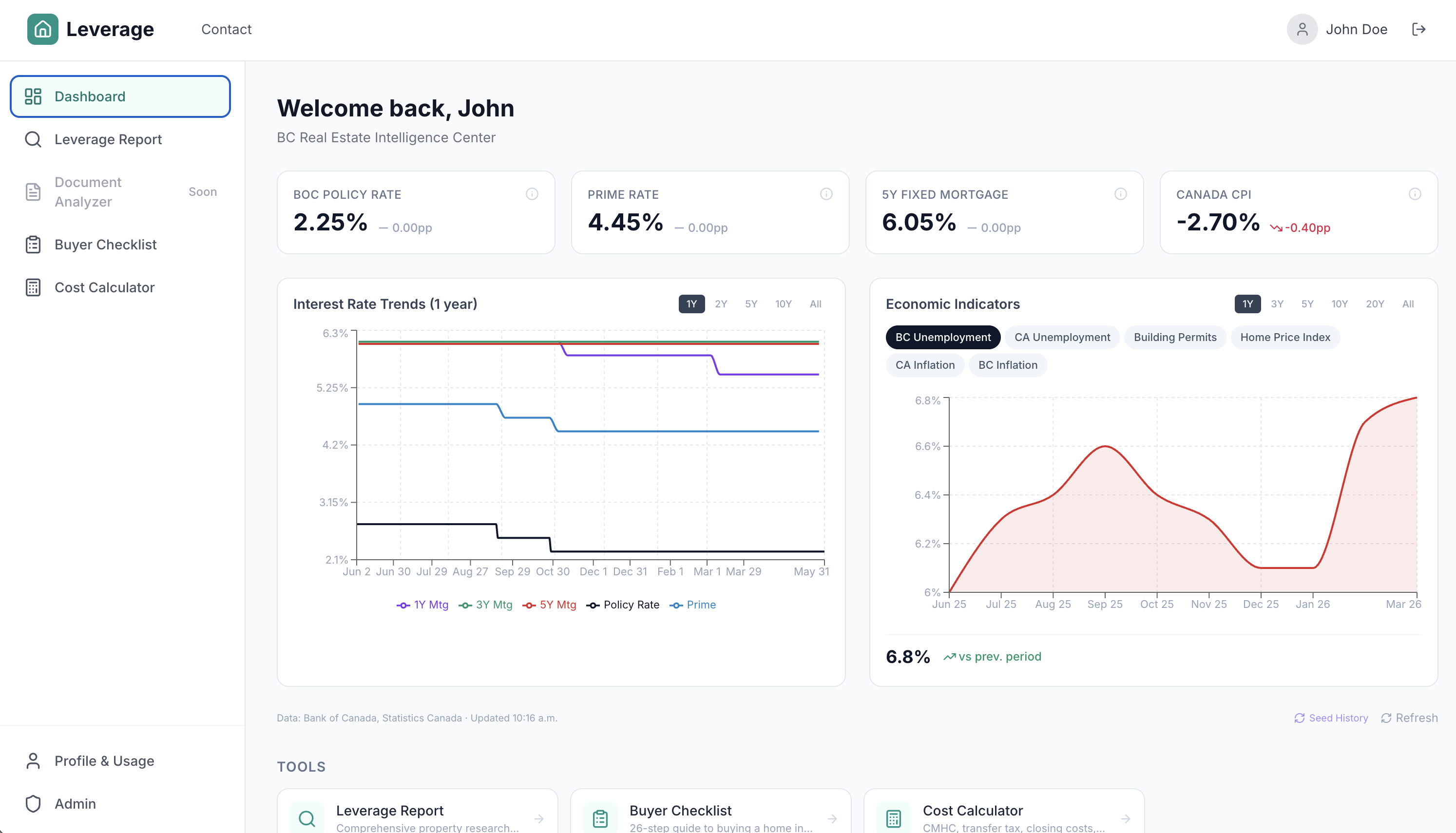Toggle Policy Rate series in chart legend
This screenshot has width=1456, height=833.
point(622,605)
